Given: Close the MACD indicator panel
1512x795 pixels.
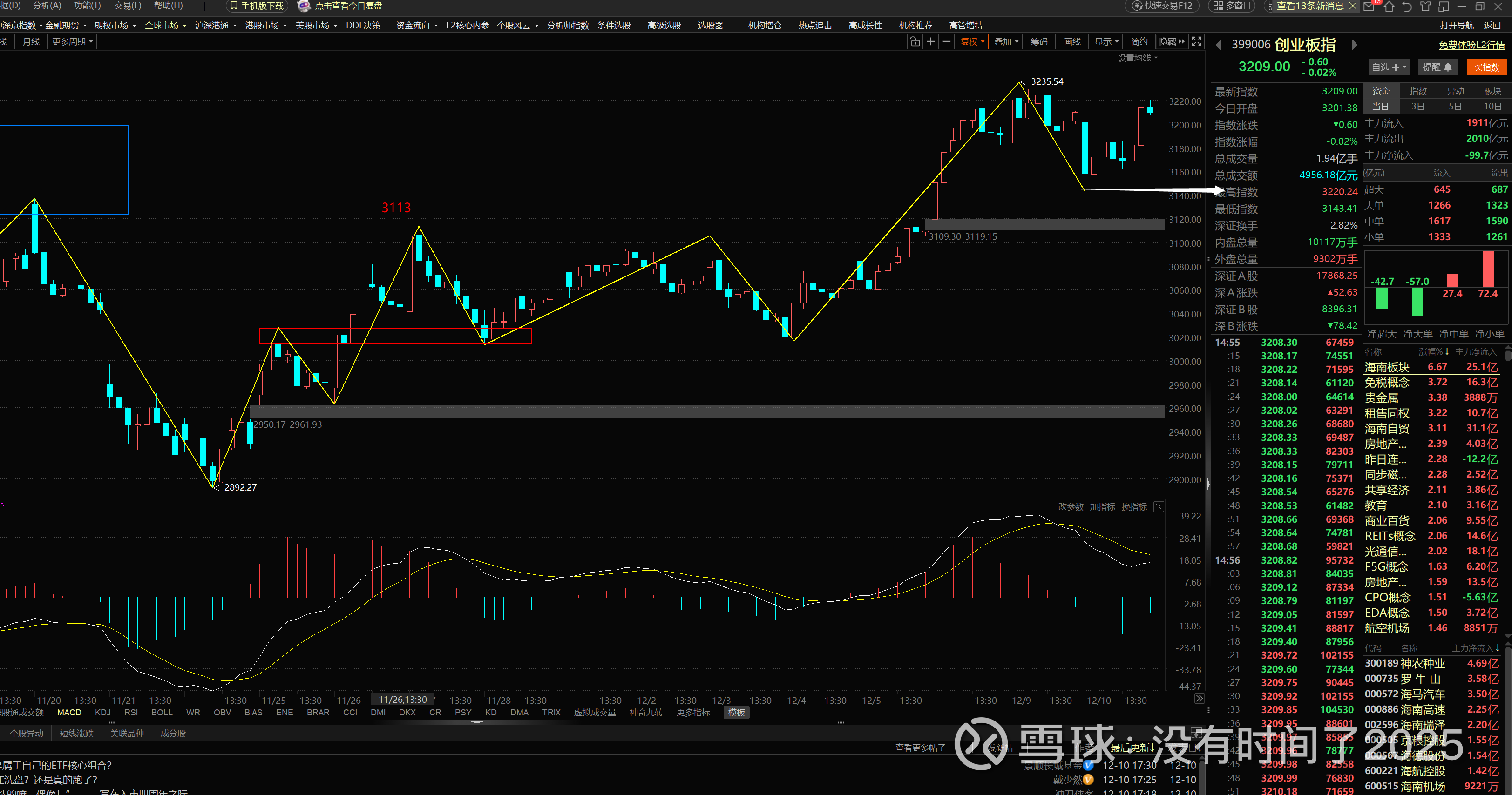Looking at the screenshot, I should click(1158, 506).
